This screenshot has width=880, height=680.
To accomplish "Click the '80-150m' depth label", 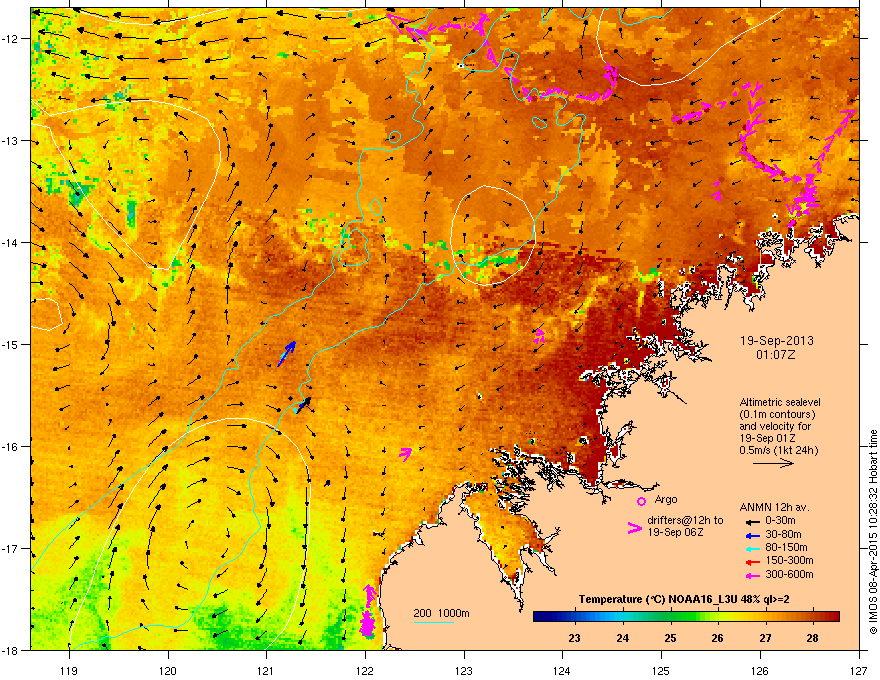I will pyautogui.click(x=786, y=548).
